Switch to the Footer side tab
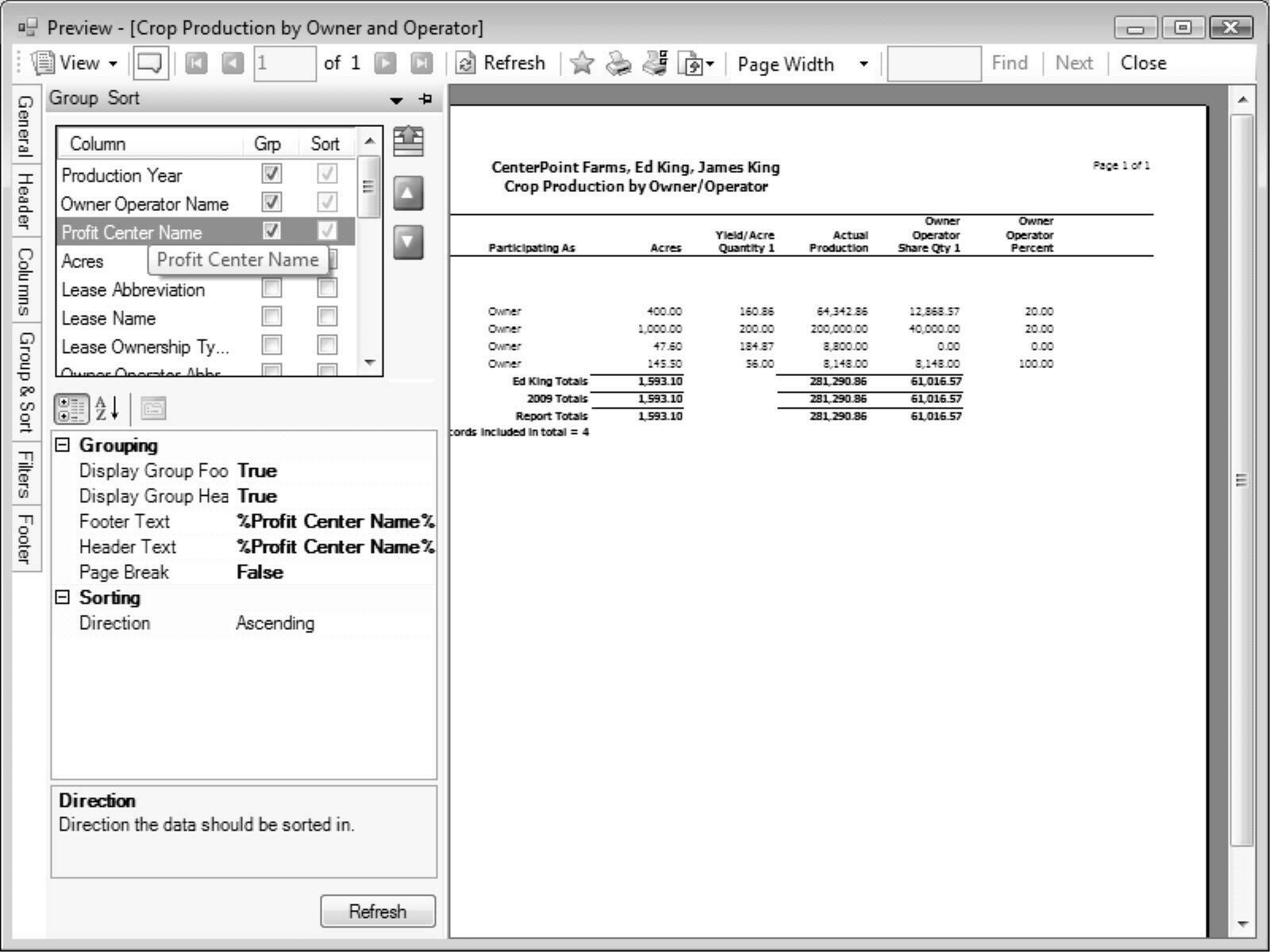 click(x=26, y=539)
